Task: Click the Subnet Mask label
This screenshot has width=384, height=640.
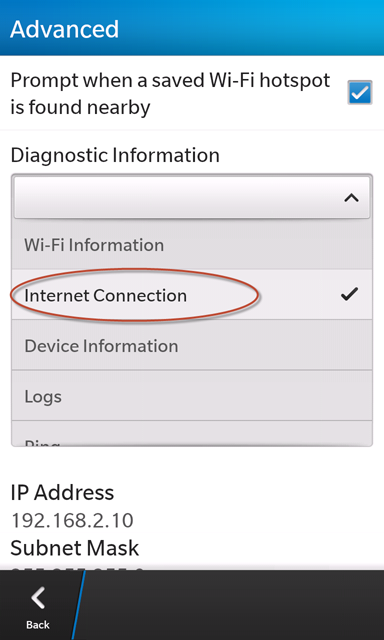Action: click(x=75, y=548)
